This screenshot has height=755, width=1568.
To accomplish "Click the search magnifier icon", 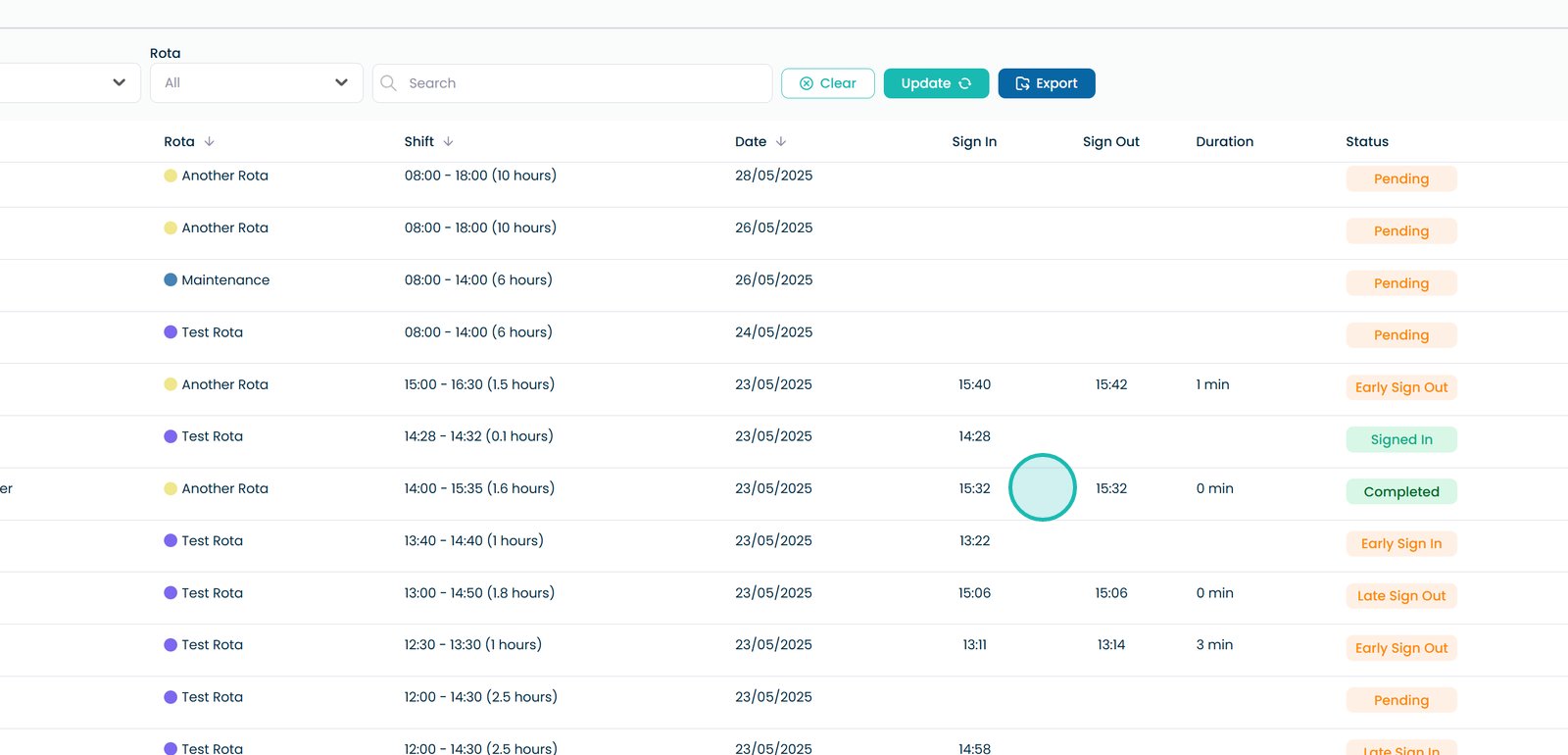I will click(x=388, y=83).
